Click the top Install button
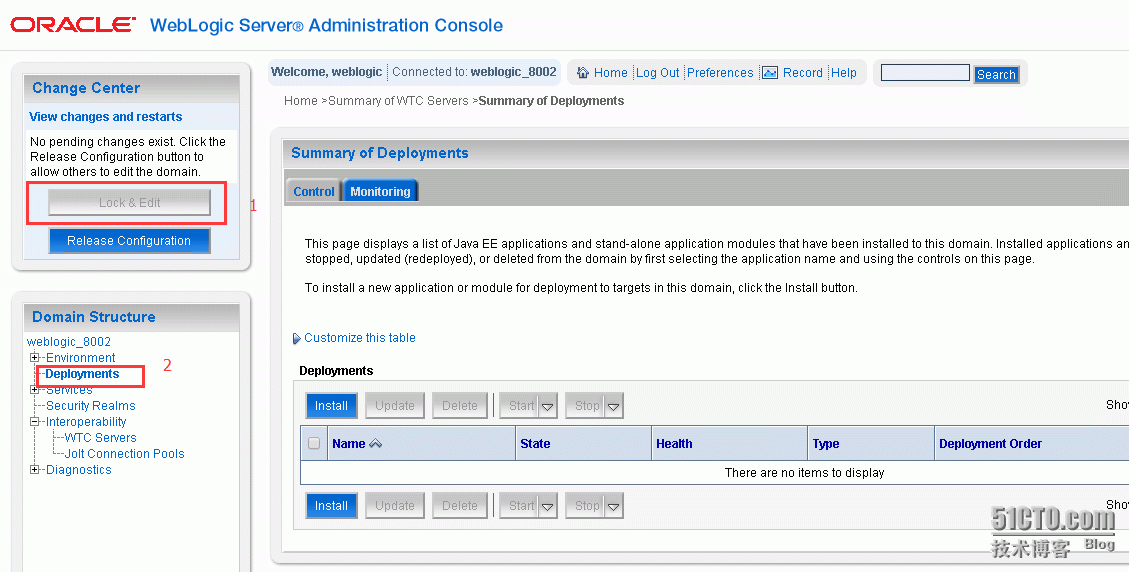Viewport: 1129px width, 572px height. 331,406
